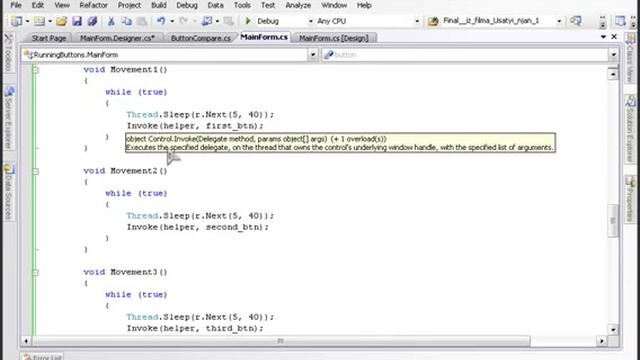This screenshot has height=360, width=640.
Task: Click the vertical scrollbar down arrow
Action: click(x=613, y=329)
